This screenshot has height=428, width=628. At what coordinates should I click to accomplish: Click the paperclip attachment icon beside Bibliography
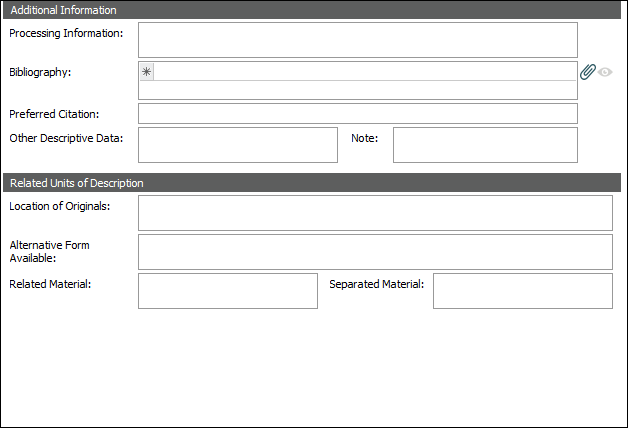tap(588, 72)
